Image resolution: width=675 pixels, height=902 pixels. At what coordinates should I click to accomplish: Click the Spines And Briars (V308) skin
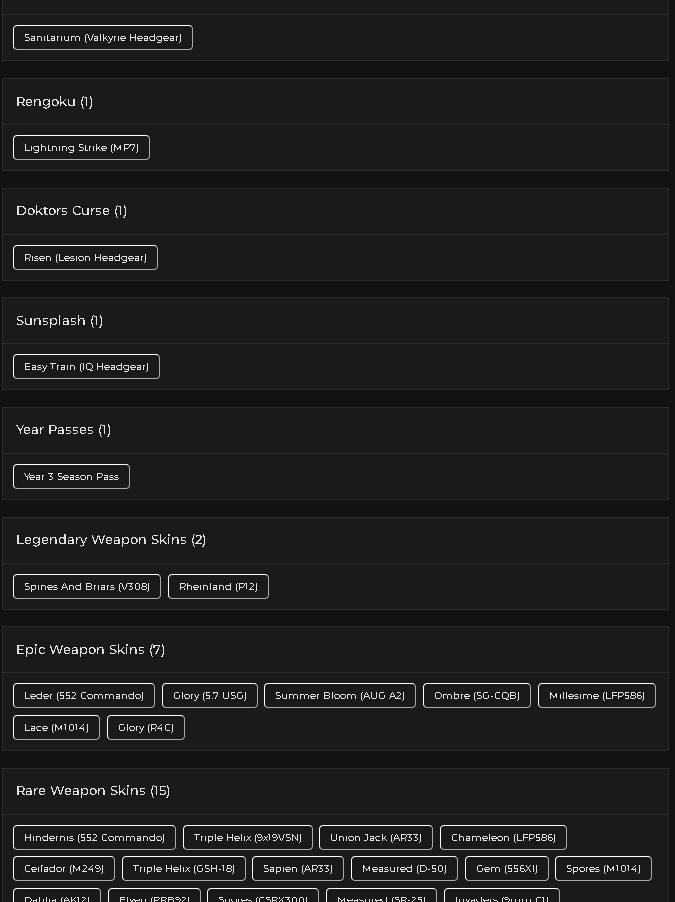[87, 586]
